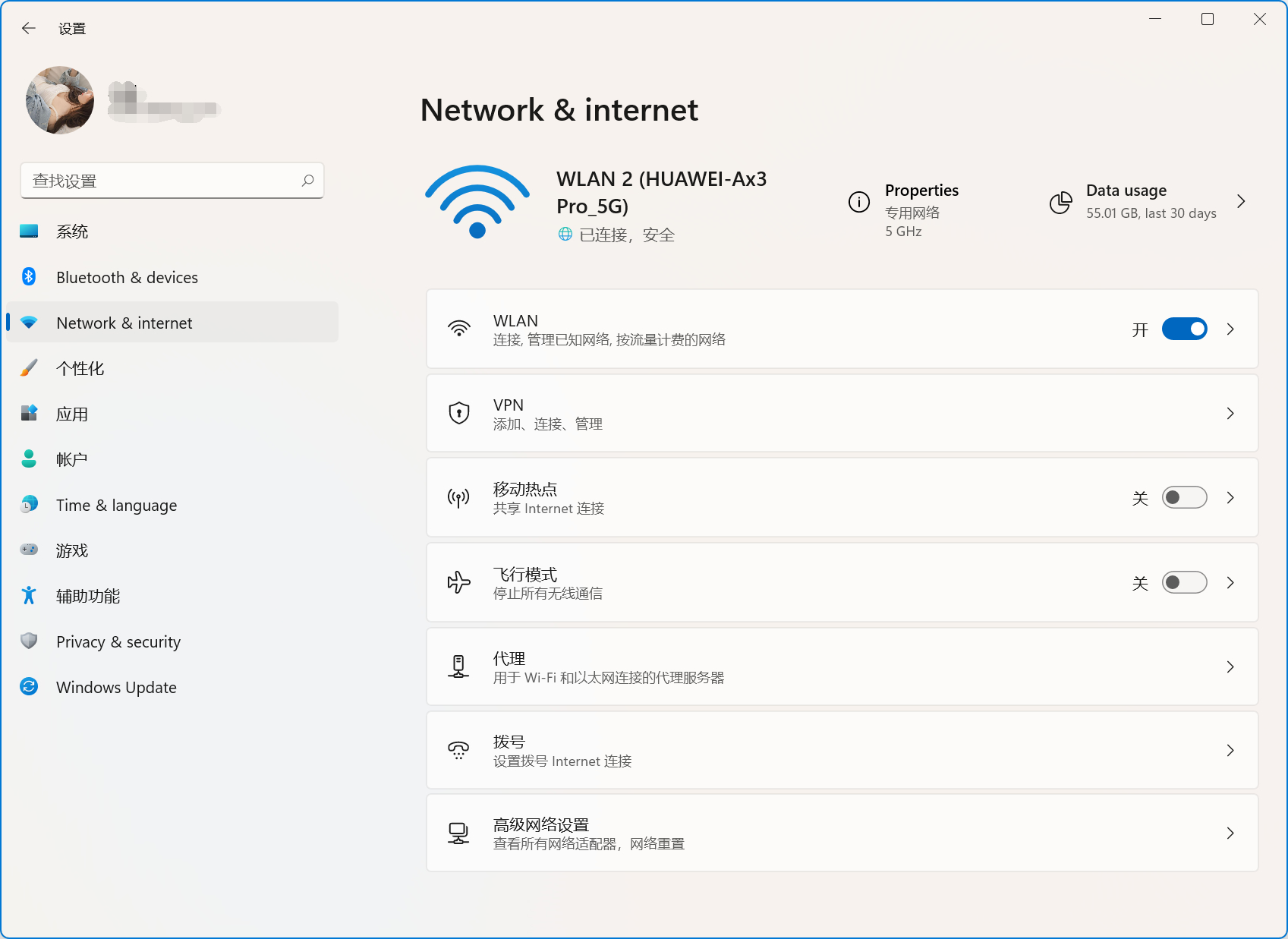Open the proxy (代理) row chevron
Image resolution: width=1288 pixels, height=939 pixels.
(1230, 666)
